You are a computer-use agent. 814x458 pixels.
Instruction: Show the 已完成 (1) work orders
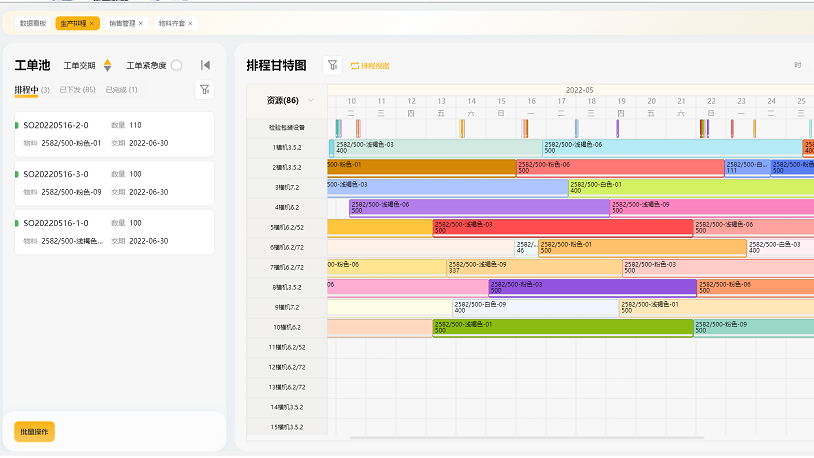click(121, 90)
